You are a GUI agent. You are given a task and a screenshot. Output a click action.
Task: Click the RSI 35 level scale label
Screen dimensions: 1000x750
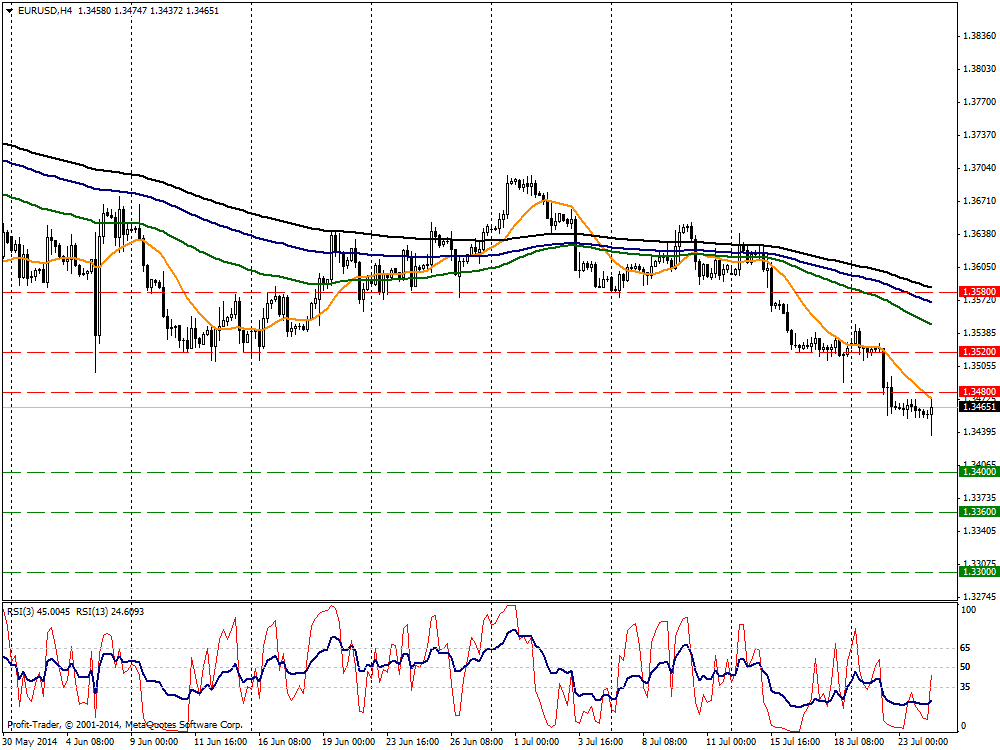[x=965, y=687]
